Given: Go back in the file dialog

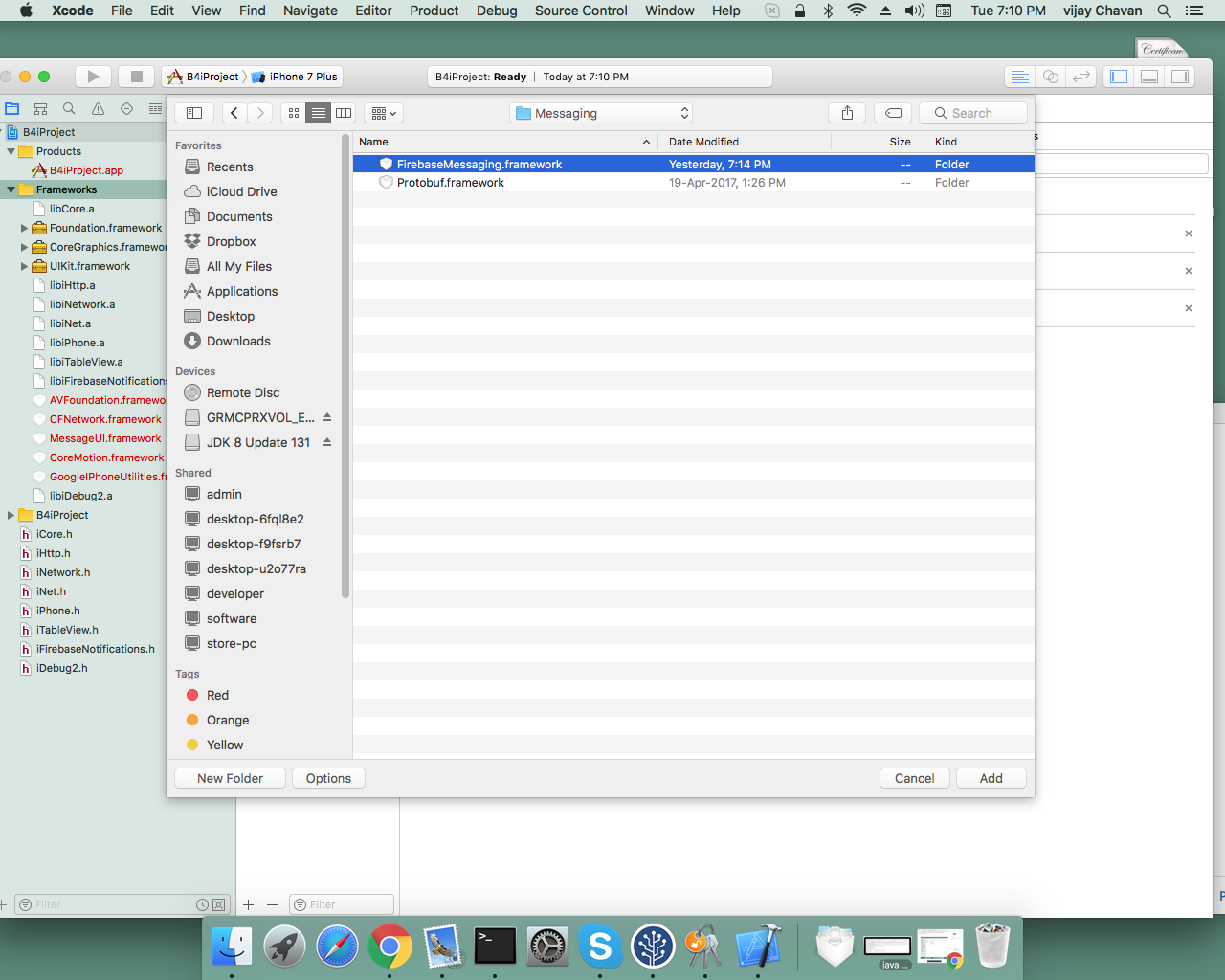Looking at the screenshot, I should click(234, 113).
